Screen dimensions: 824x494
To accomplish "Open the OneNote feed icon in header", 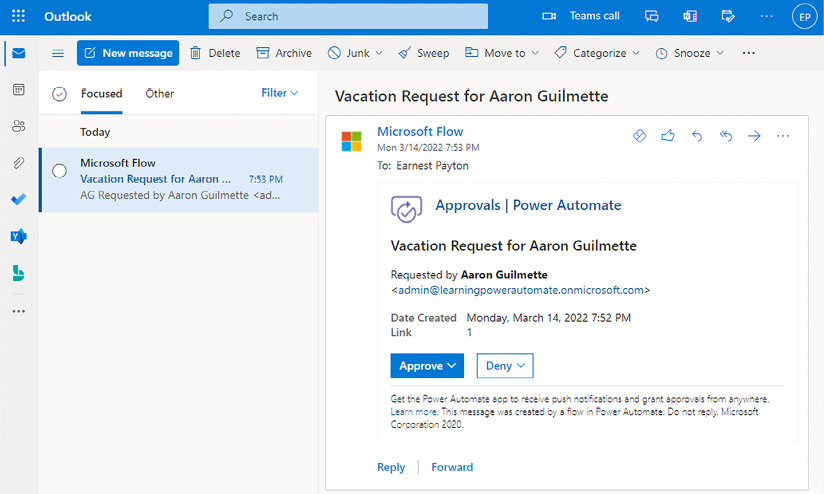I will (690, 16).
